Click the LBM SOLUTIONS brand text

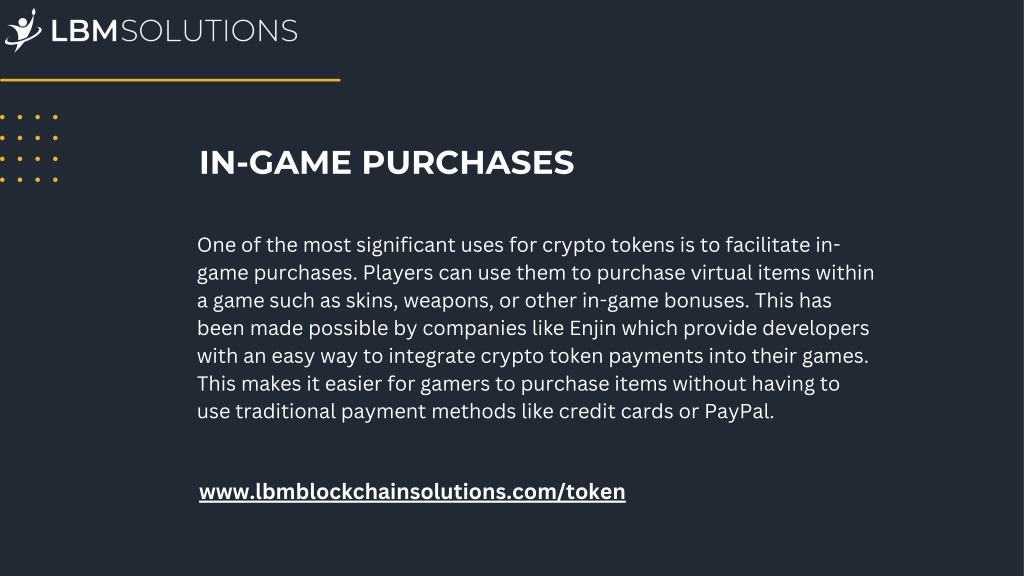click(174, 31)
